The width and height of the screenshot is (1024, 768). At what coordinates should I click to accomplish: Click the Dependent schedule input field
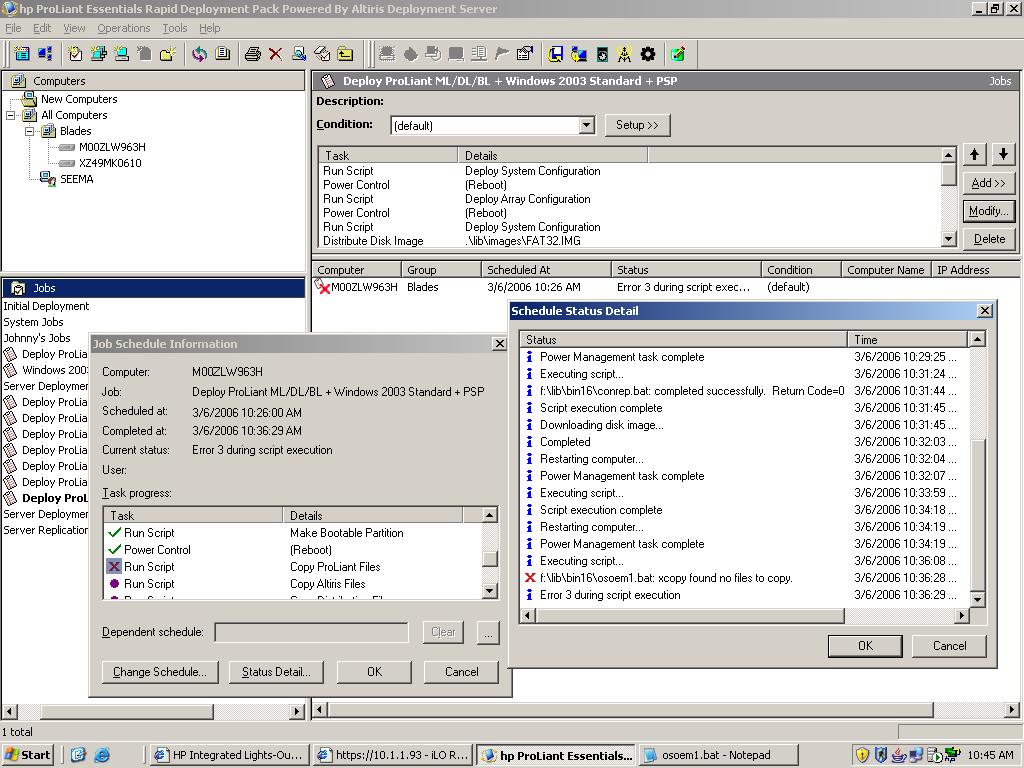312,632
